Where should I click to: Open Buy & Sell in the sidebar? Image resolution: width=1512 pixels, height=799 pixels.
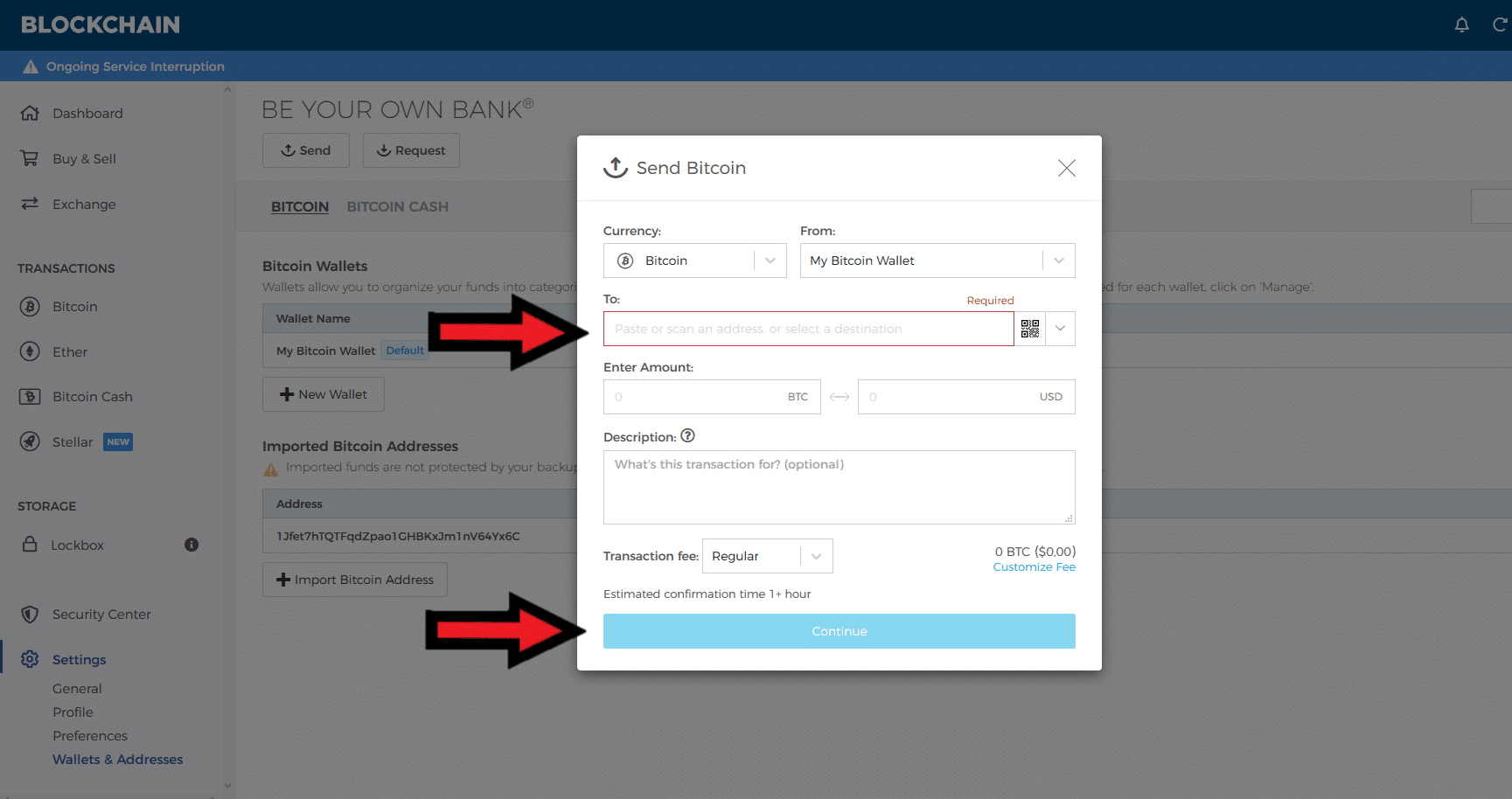click(x=84, y=158)
